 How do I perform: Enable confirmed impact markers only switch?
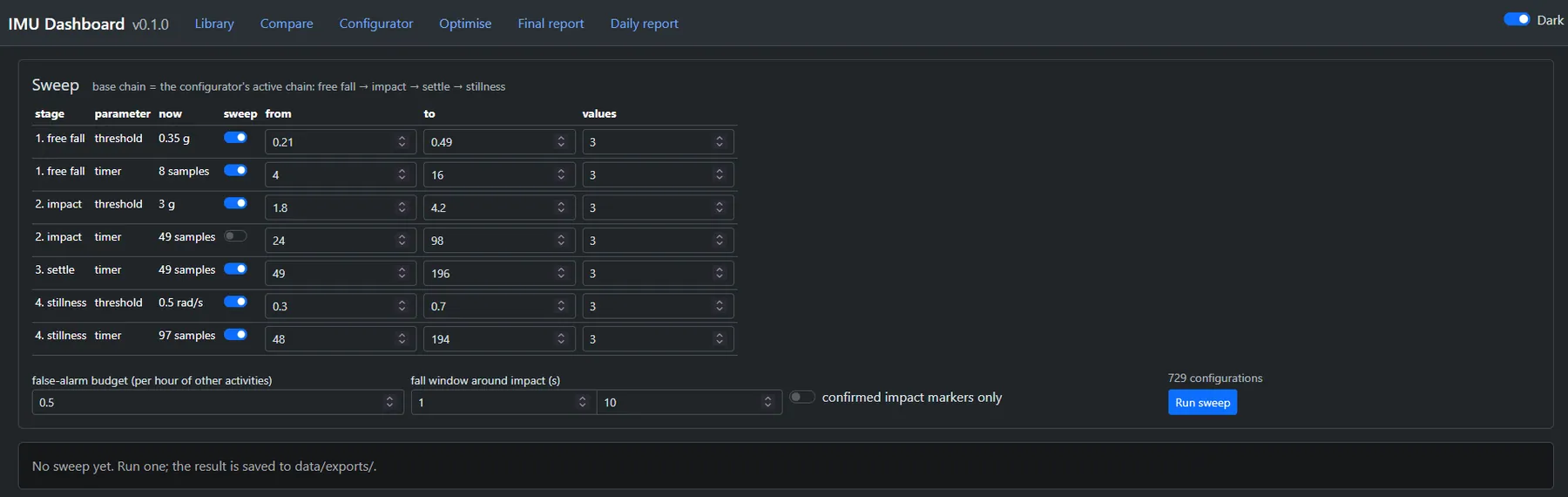pyautogui.click(x=801, y=397)
